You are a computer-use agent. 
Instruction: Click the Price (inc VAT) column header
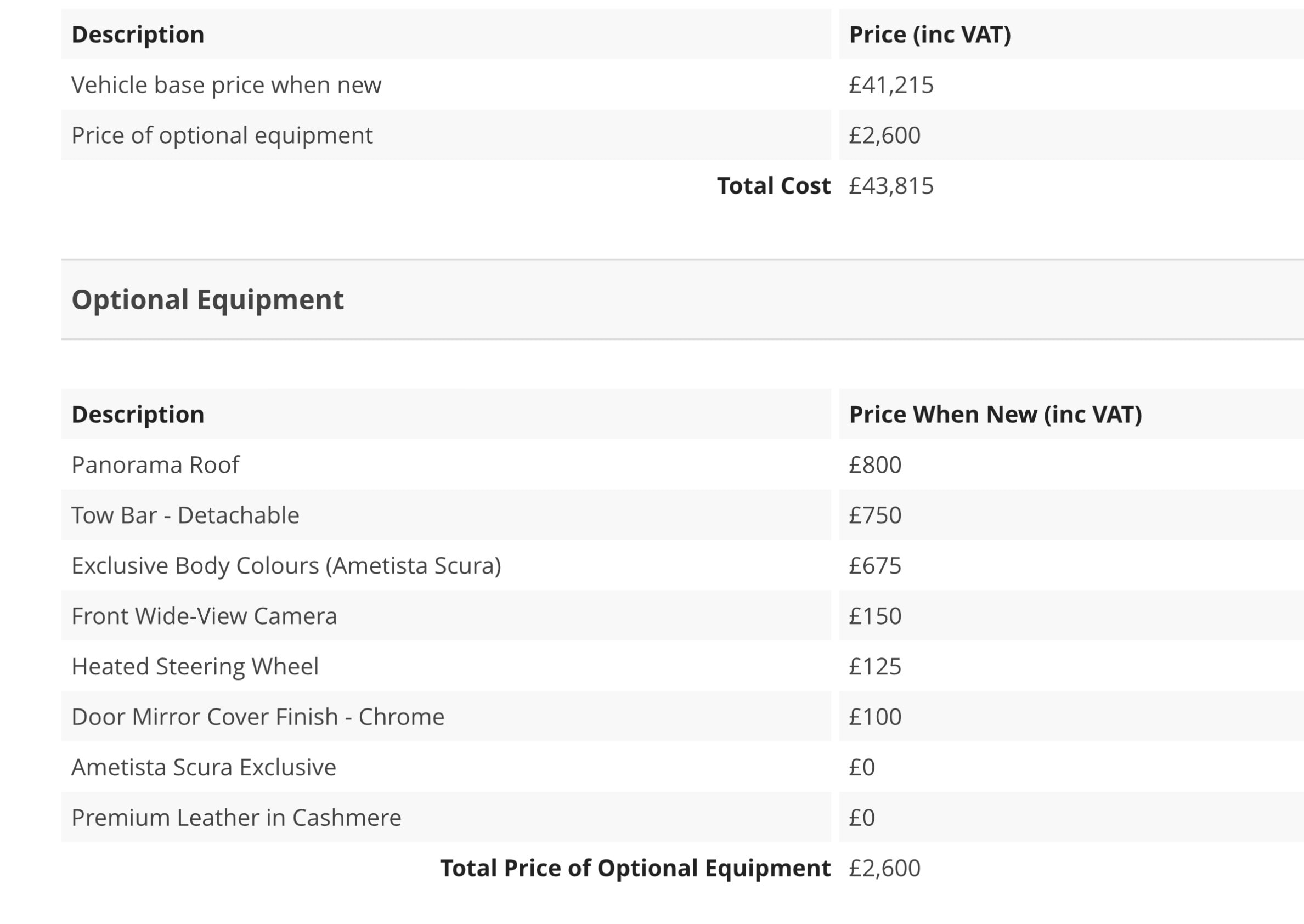click(x=930, y=34)
